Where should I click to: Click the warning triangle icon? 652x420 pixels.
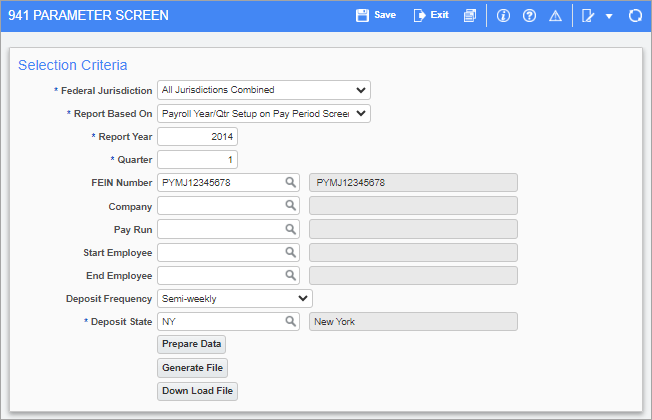(555, 16)
